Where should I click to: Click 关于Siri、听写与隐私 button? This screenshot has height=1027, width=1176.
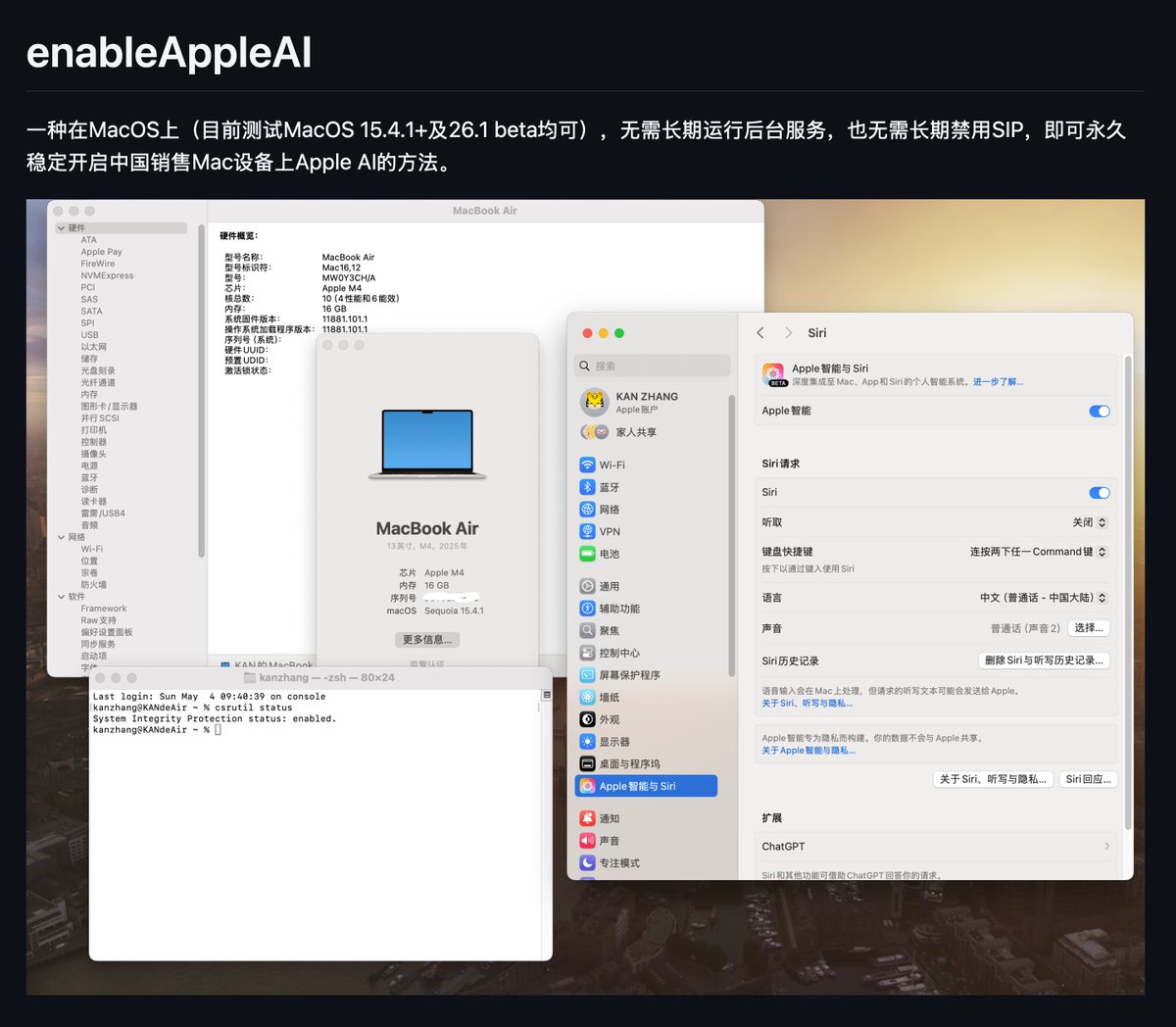(994, 779)
